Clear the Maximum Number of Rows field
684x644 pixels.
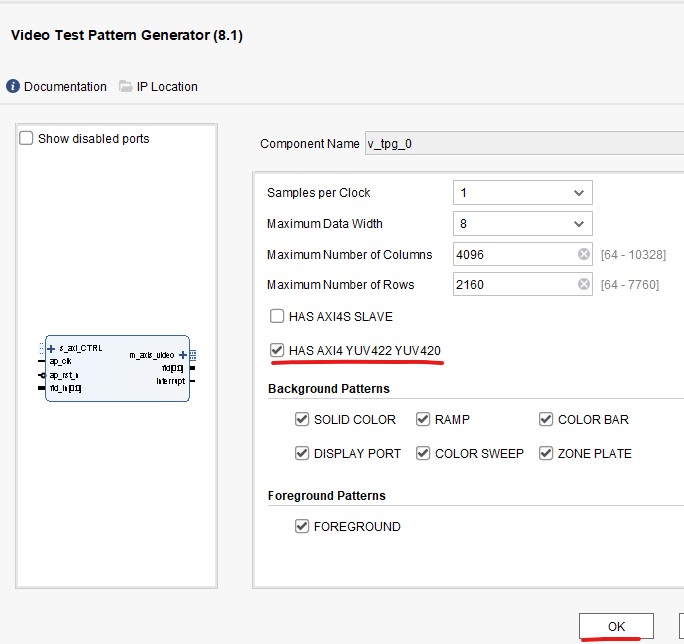584,285
